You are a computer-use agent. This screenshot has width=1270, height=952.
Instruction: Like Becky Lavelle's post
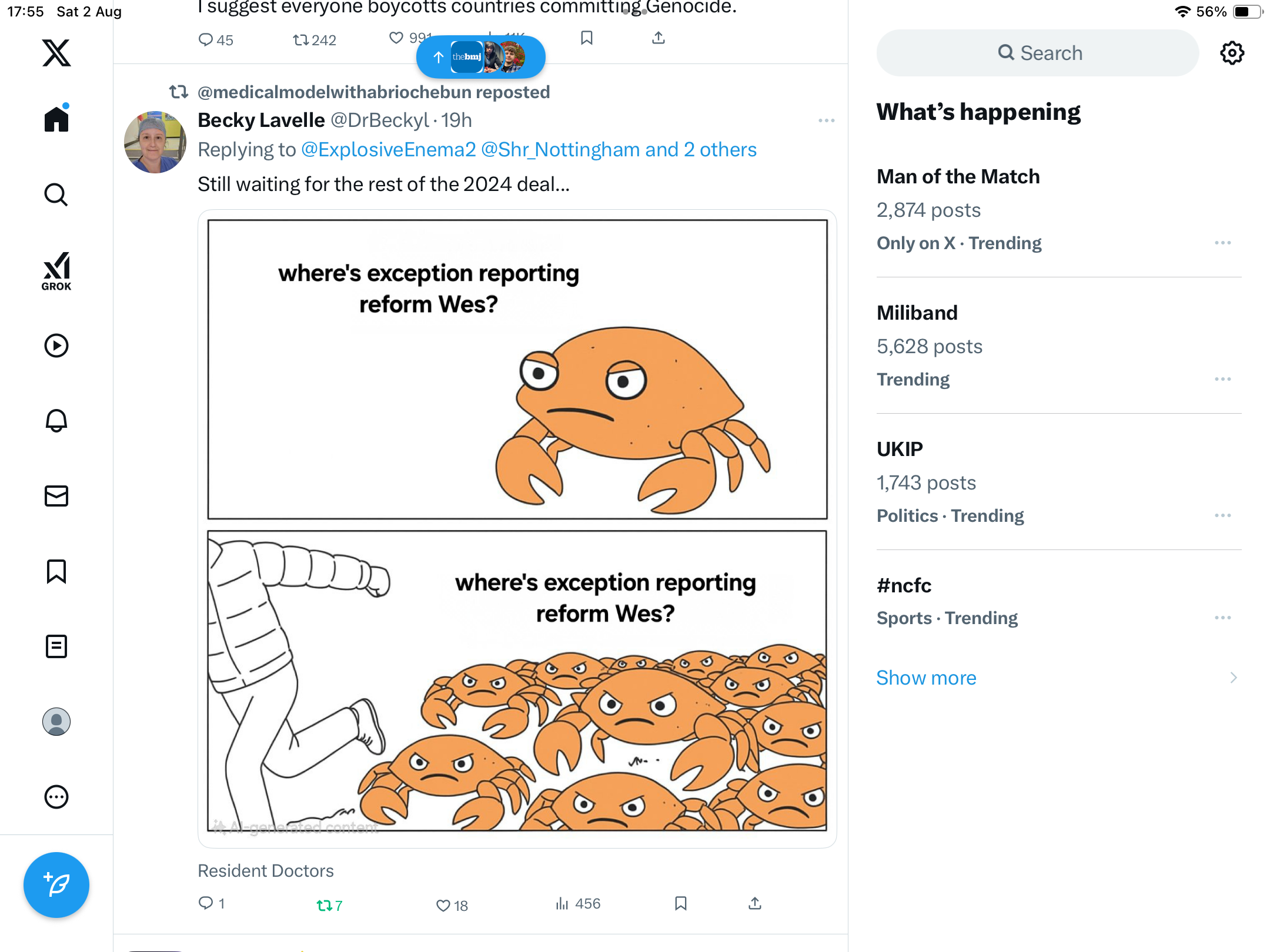(x=443, y=905)
